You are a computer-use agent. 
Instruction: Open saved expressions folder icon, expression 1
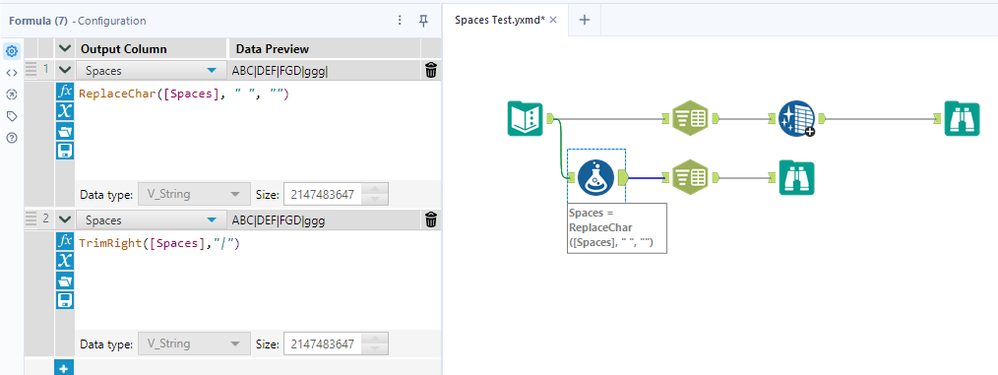[65, 131]
